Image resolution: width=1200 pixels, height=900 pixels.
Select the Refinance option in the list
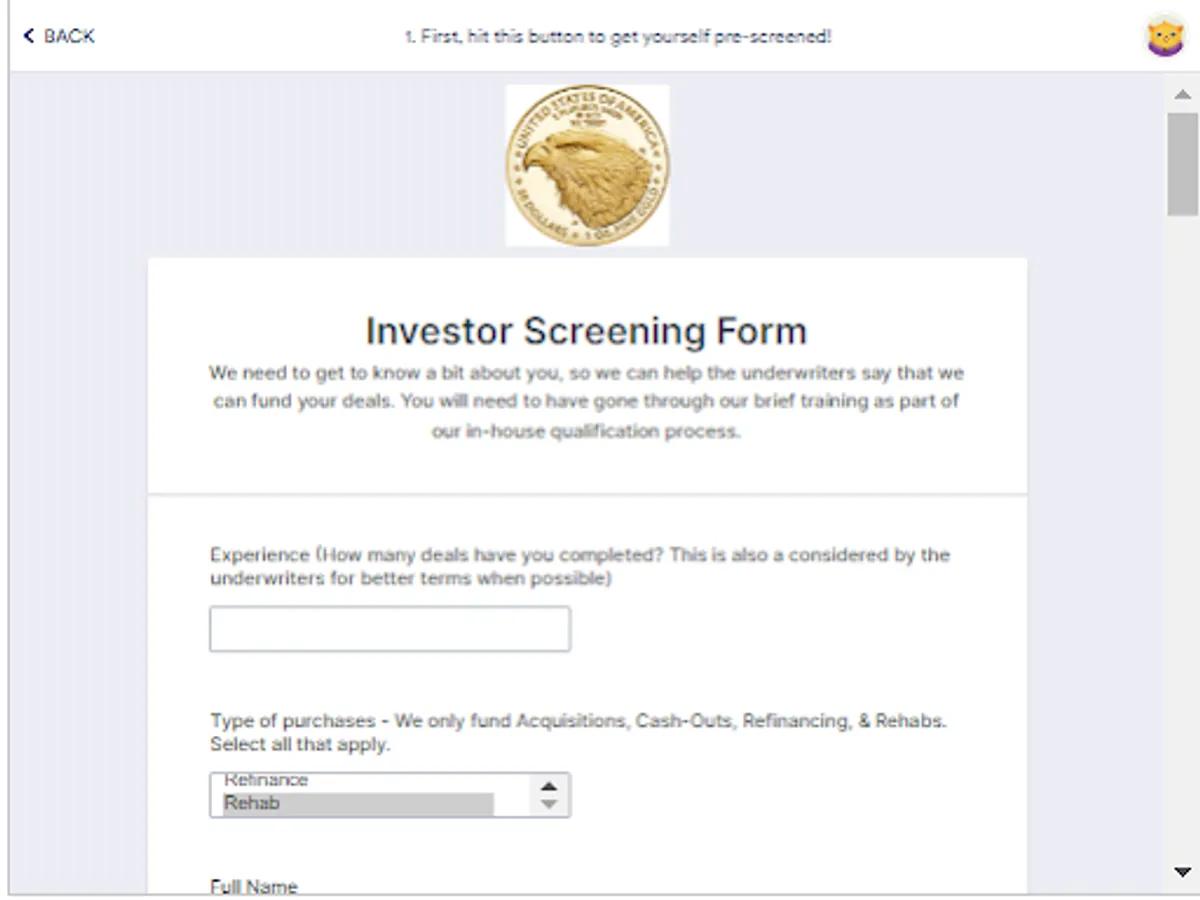(266, 780)
